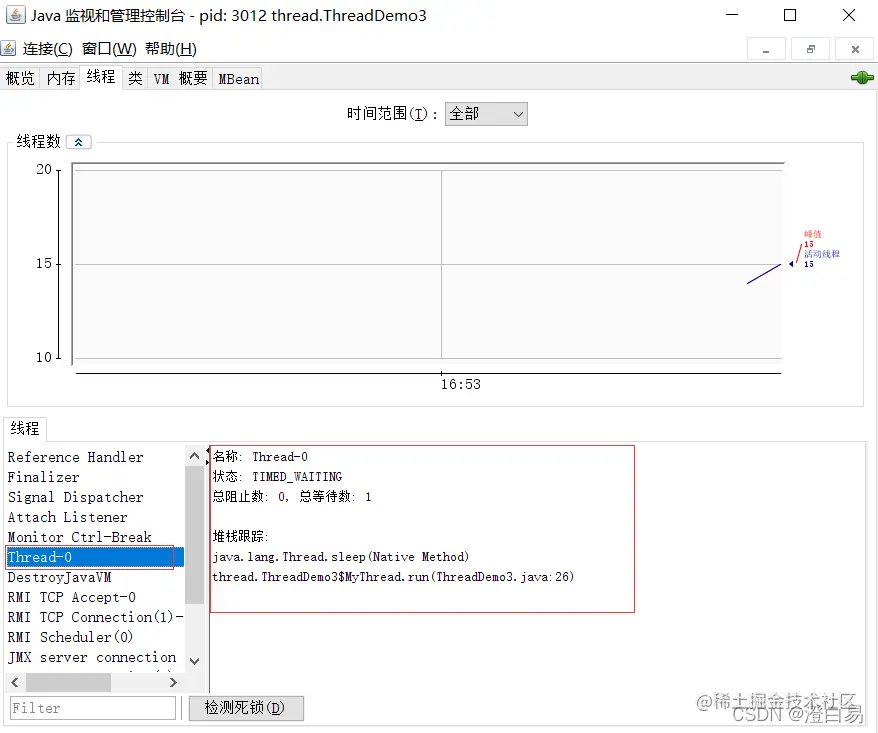Screen dimensions: 878x733
Task: Switch to the 概览 tab
Action: point(20,78)
